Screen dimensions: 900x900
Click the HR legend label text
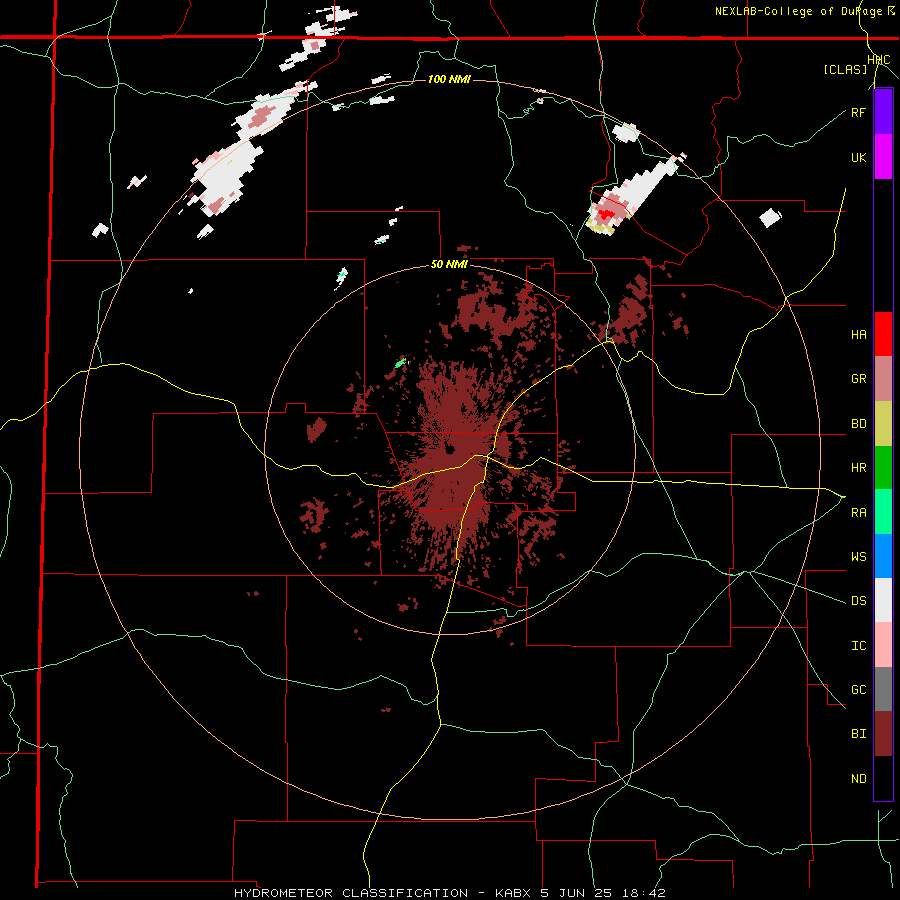pos(858,468)
